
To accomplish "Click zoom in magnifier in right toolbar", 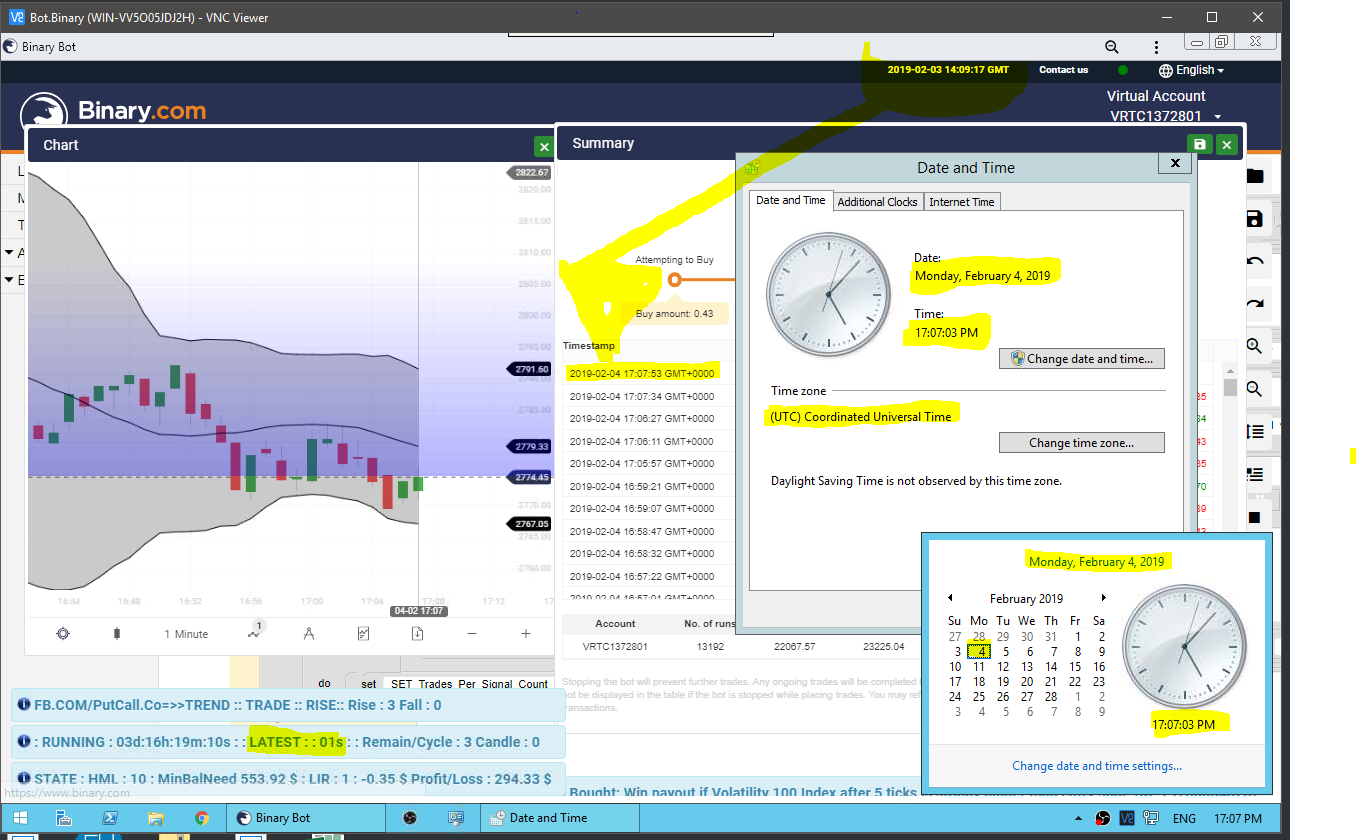I will point(1254,346).
